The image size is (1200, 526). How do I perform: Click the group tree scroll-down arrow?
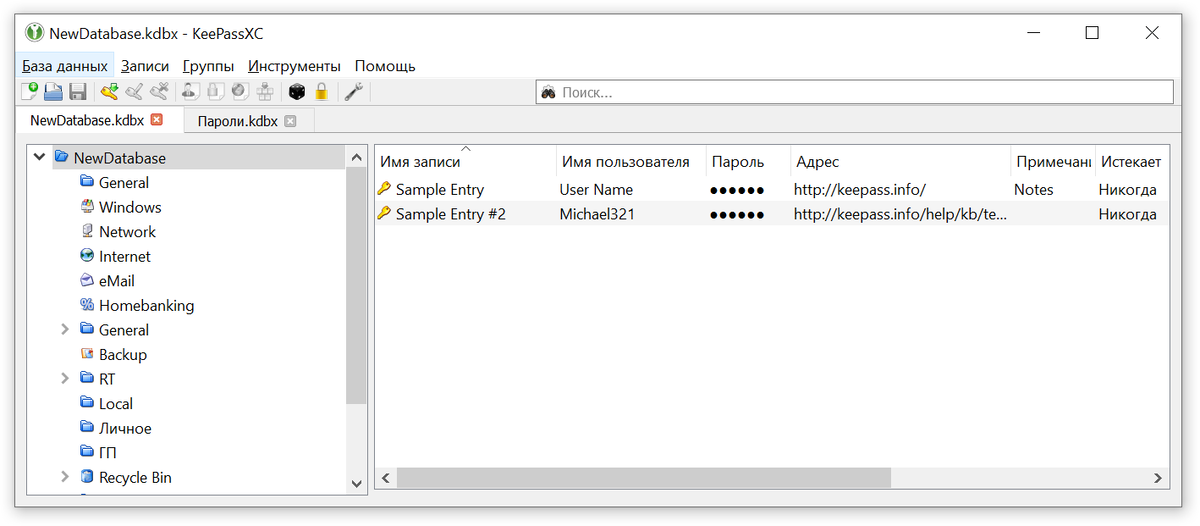click(x=357, y=483)
